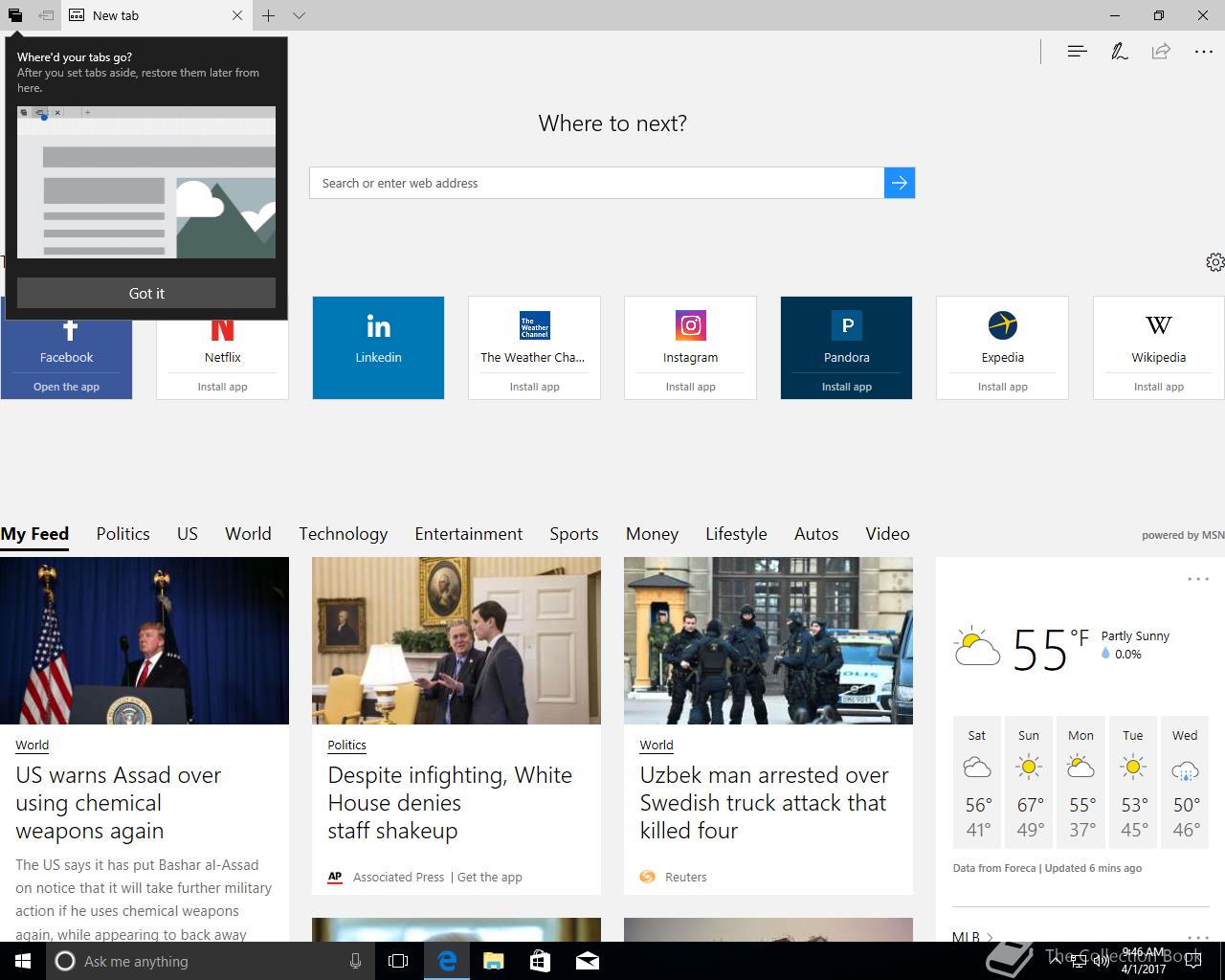
Task: Switch to the Money feed tab
Action: tap(652, 534)
